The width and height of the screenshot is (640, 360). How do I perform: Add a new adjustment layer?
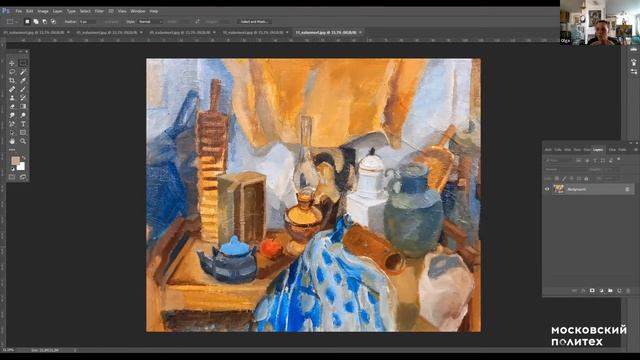(x=601, y=291)
